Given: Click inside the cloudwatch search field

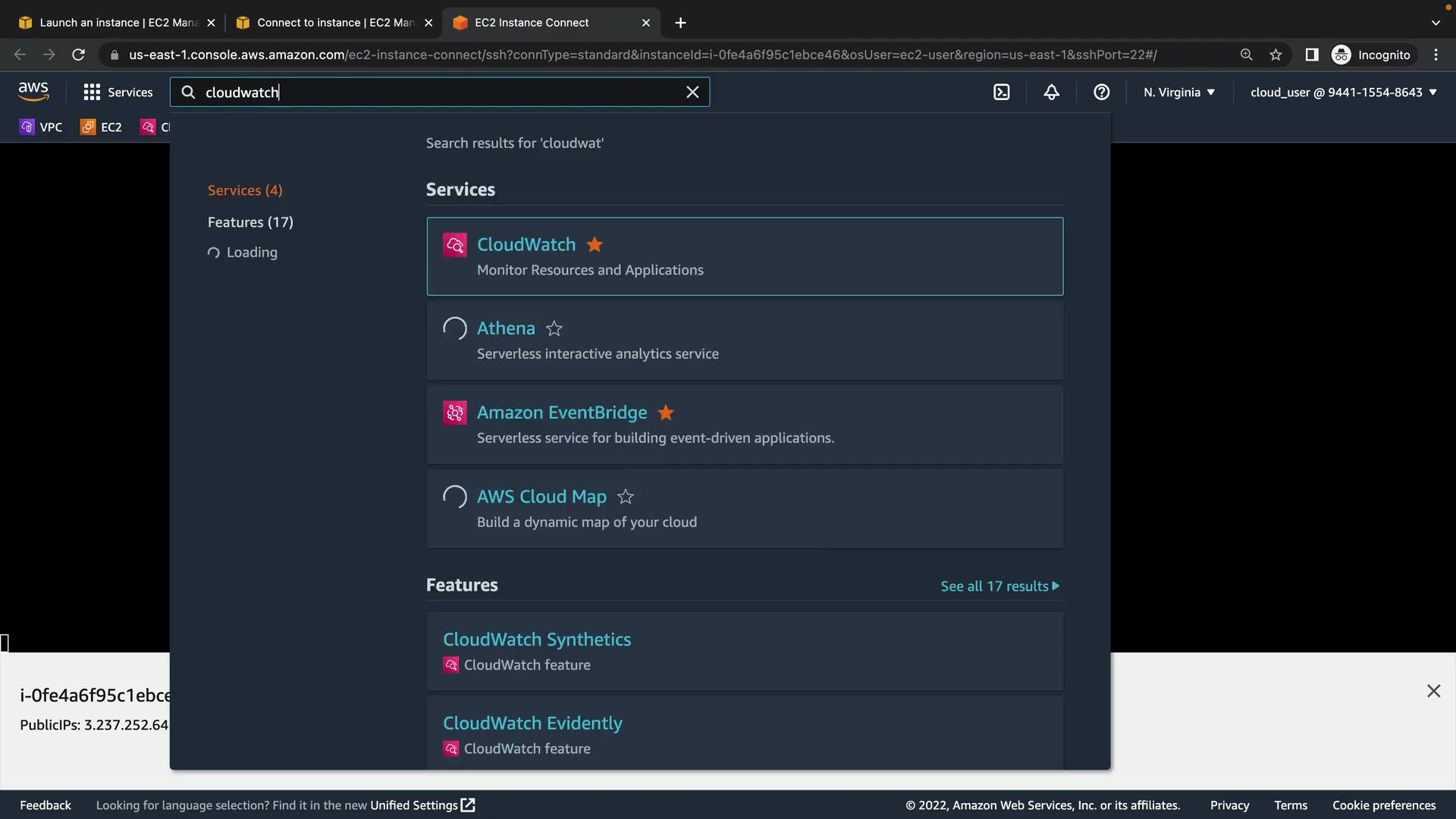Looking at the screenshot, I should tap(440, 93).
